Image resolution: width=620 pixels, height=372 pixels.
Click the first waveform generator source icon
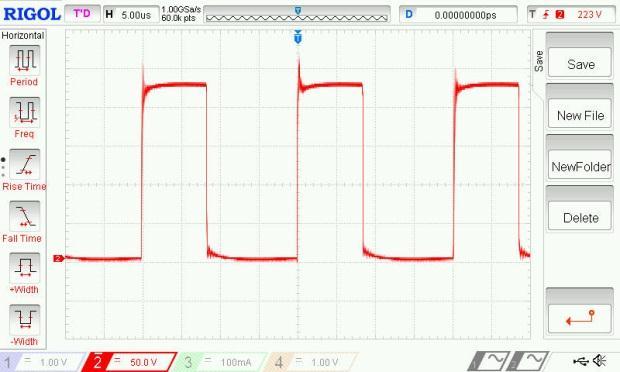[x=488, y=361]
